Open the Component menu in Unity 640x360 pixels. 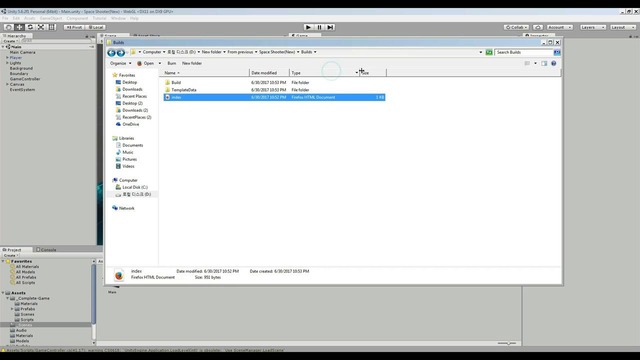coord(77,18)
